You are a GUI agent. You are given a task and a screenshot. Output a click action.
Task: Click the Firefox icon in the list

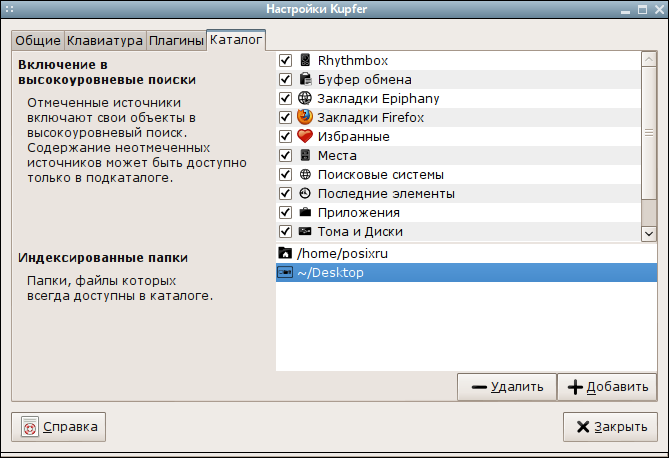point(305,117)
